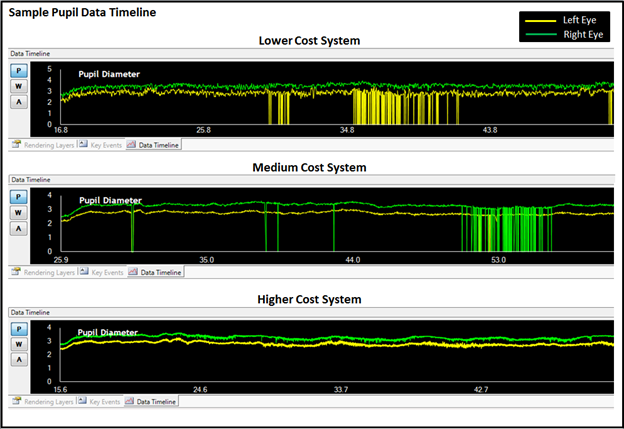The height and width of the screenshot is (429, 624).
Task: Click the yellow Left Eye legend line
Action: (540, 21)
